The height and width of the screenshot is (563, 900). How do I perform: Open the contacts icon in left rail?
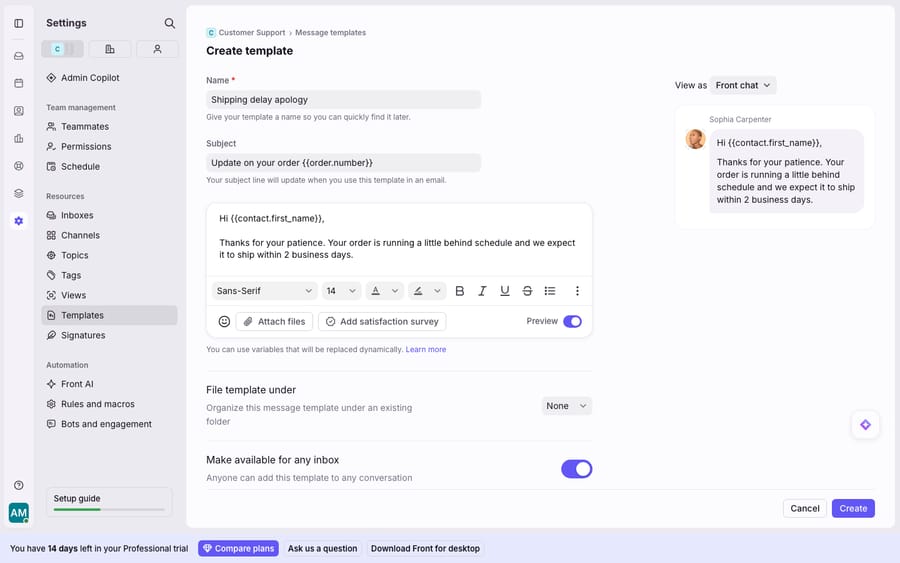19,111
